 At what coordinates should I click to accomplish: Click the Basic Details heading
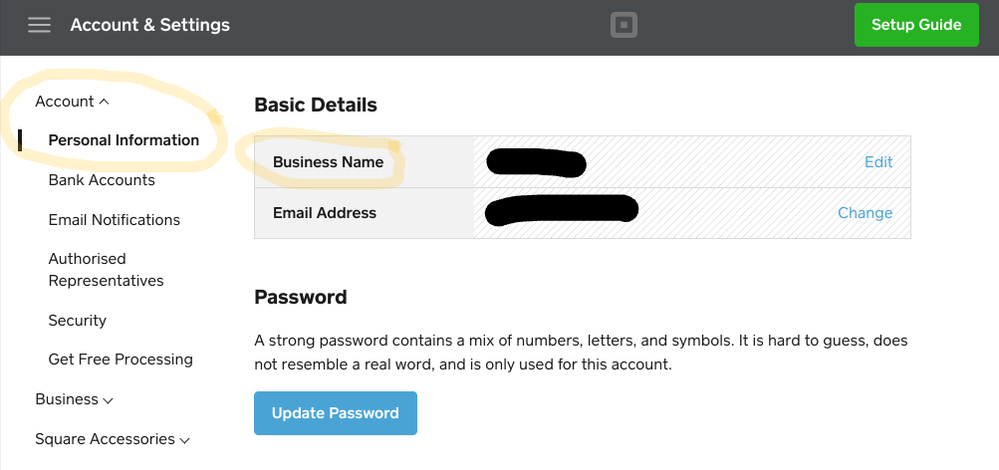[x=315, y=104]
